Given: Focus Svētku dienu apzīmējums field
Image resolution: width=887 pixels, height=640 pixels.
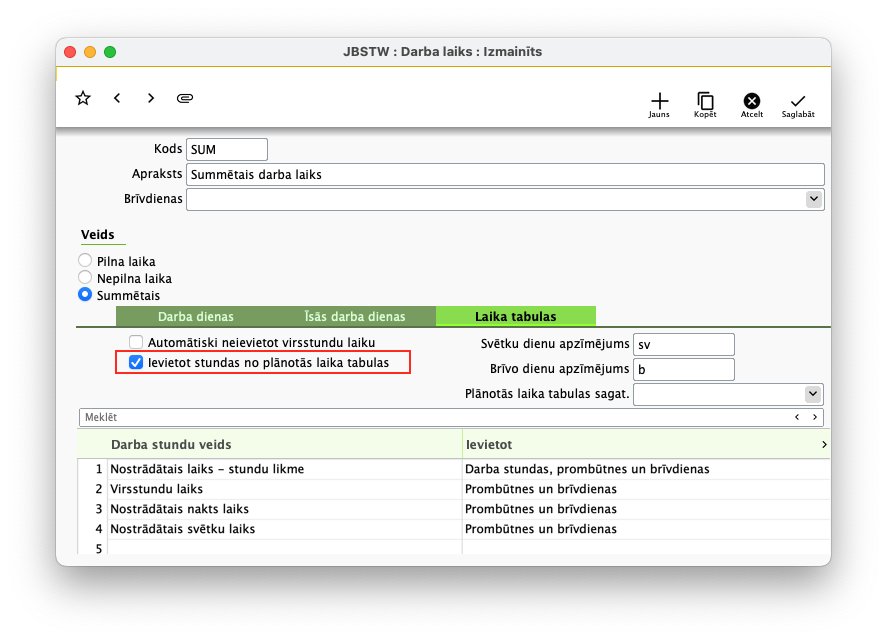Looking at the screenshot, I should [683, 344].
